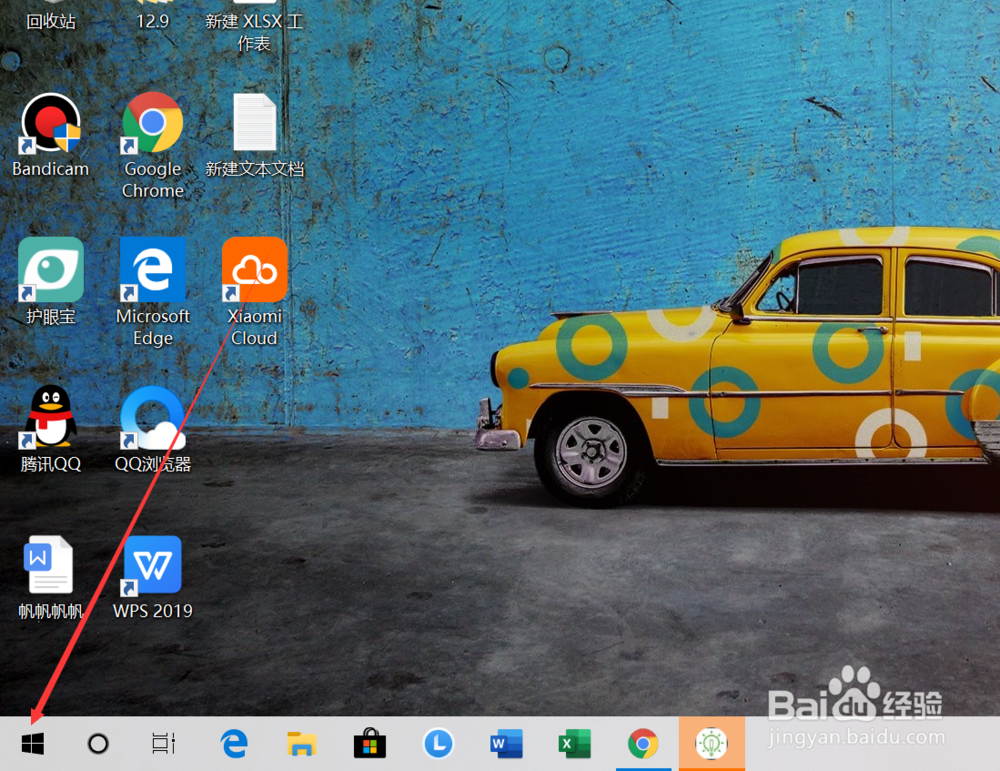Select the 腾讯QQ penguin shortcut
This screenshot has height=771, width=1000.
(x=50, y=429)
